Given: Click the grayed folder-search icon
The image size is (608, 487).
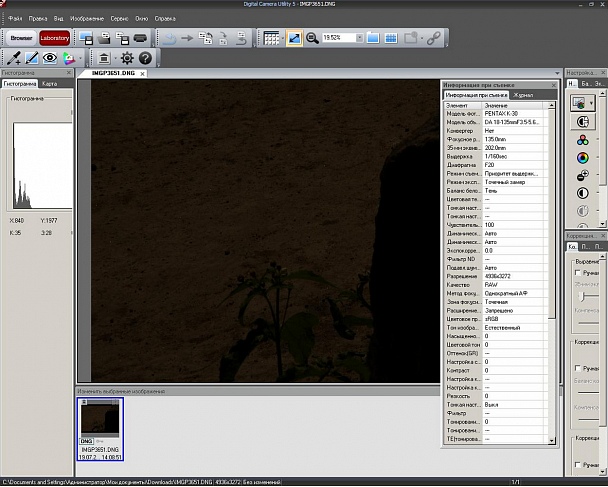Looking at the screenshot, I should pos(411,38).
